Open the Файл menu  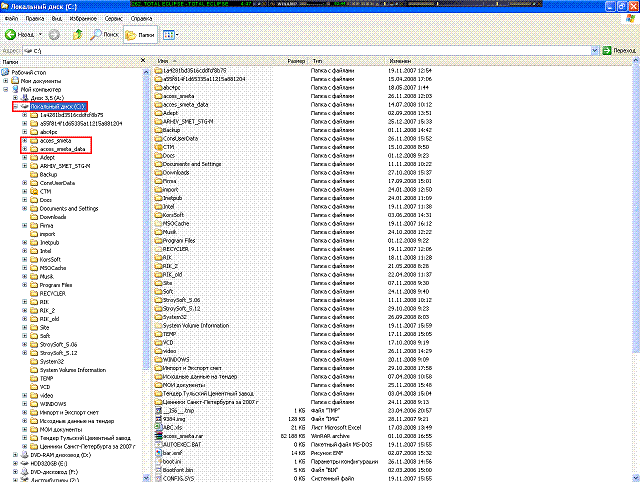pyautogui.click(x=11, y=18)
